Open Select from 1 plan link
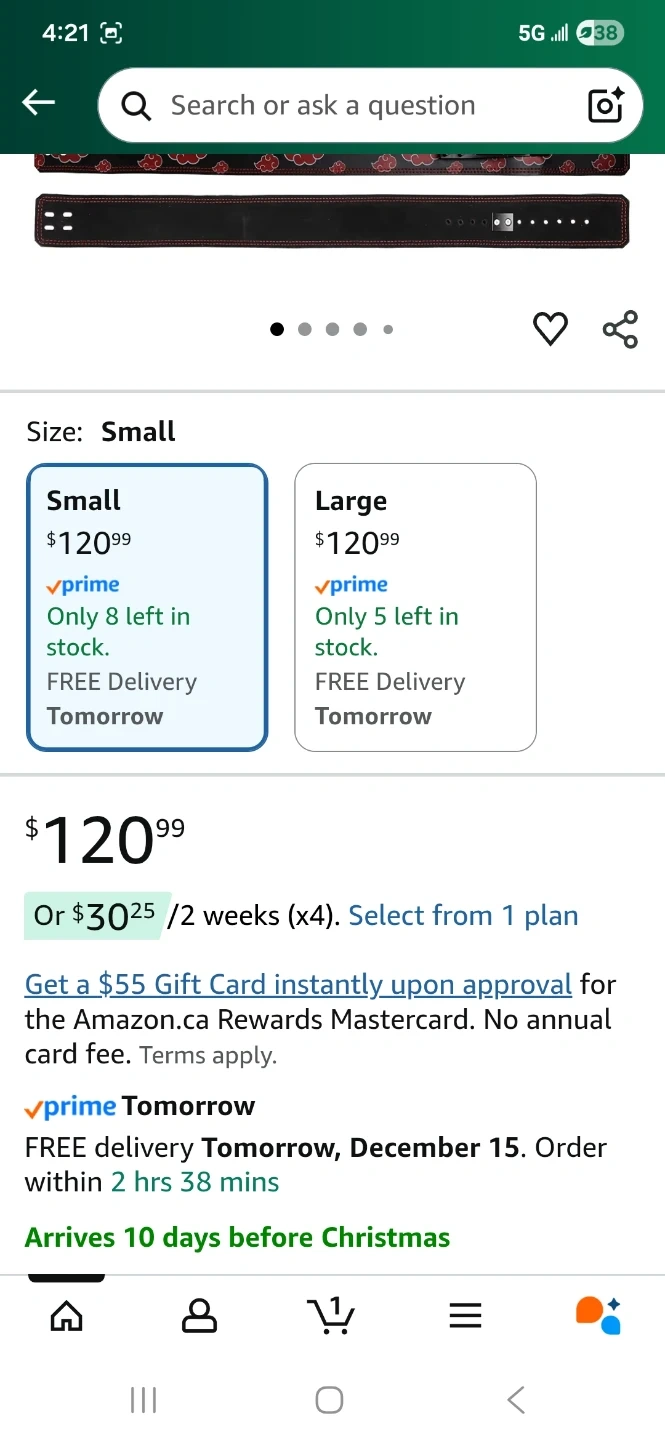Screen dimensions: 665x1440 click(463, 915)
